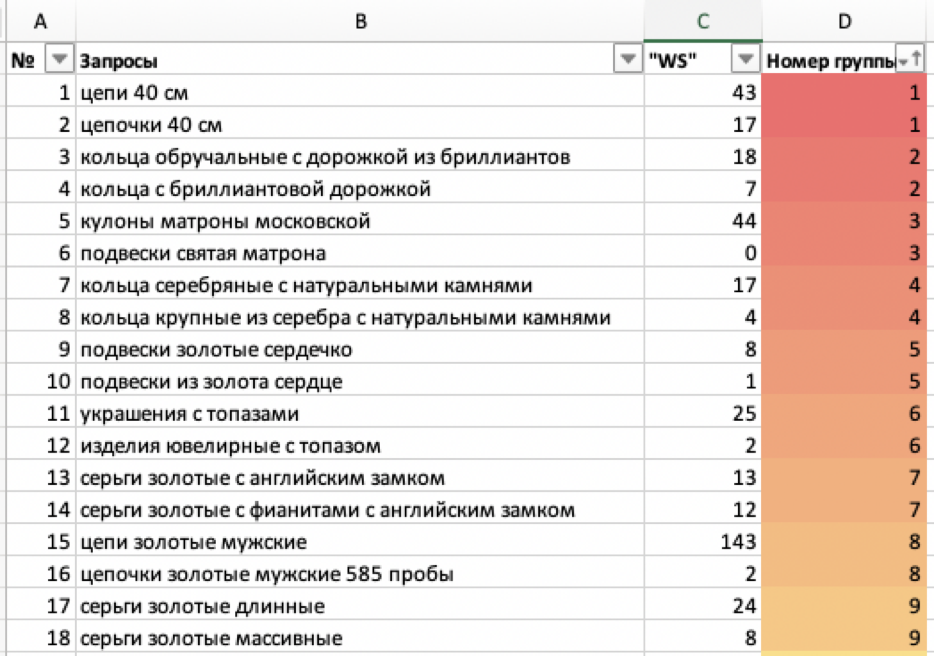Select cell "подвески святая матрона"
The width and height of the screenshot is (934, 656).
(x=360, y=253)
